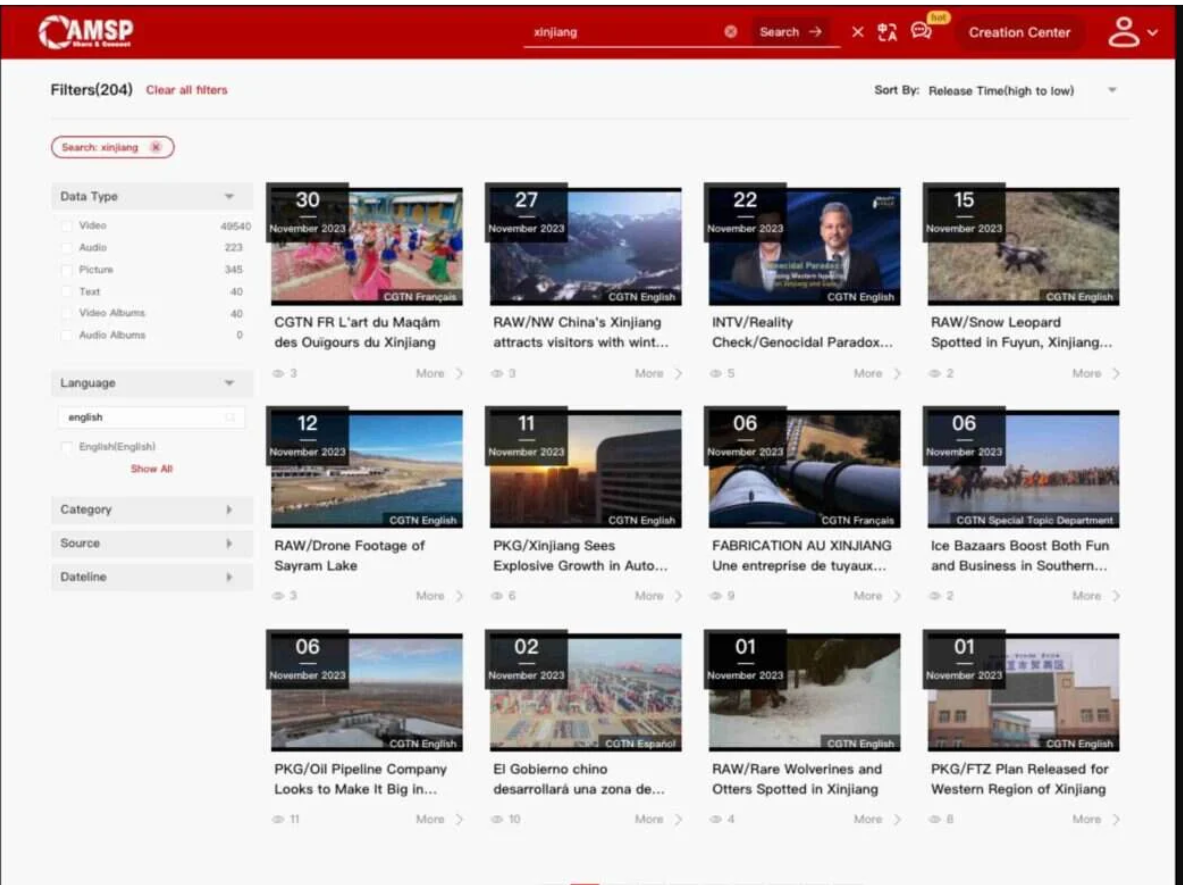The width and height of the screenshot is (1183, 885).
Task: Click view count eye icon for Genocidal Paradox video
Action: coord(716,373)
